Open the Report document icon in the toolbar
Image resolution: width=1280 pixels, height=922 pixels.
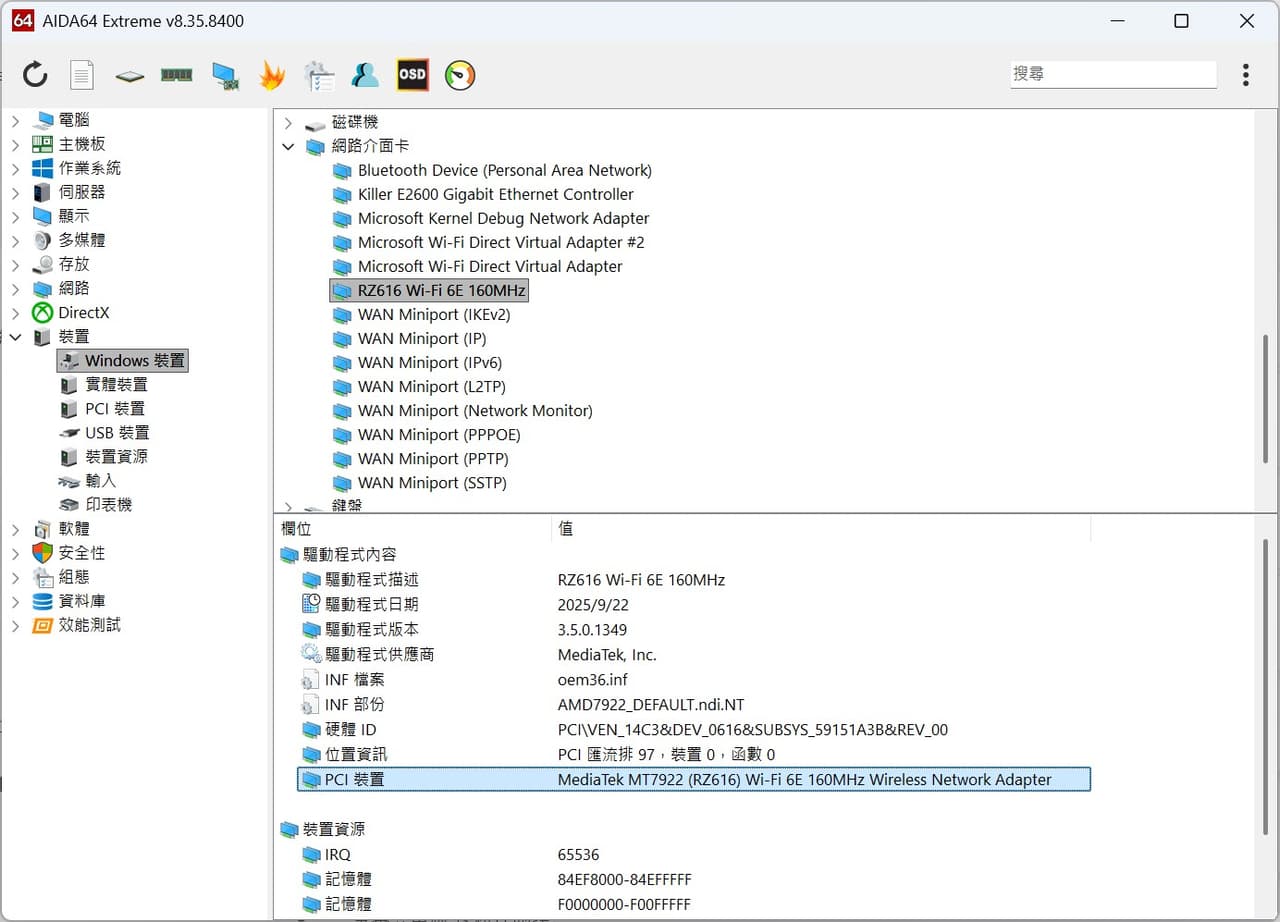pos(82,74)
